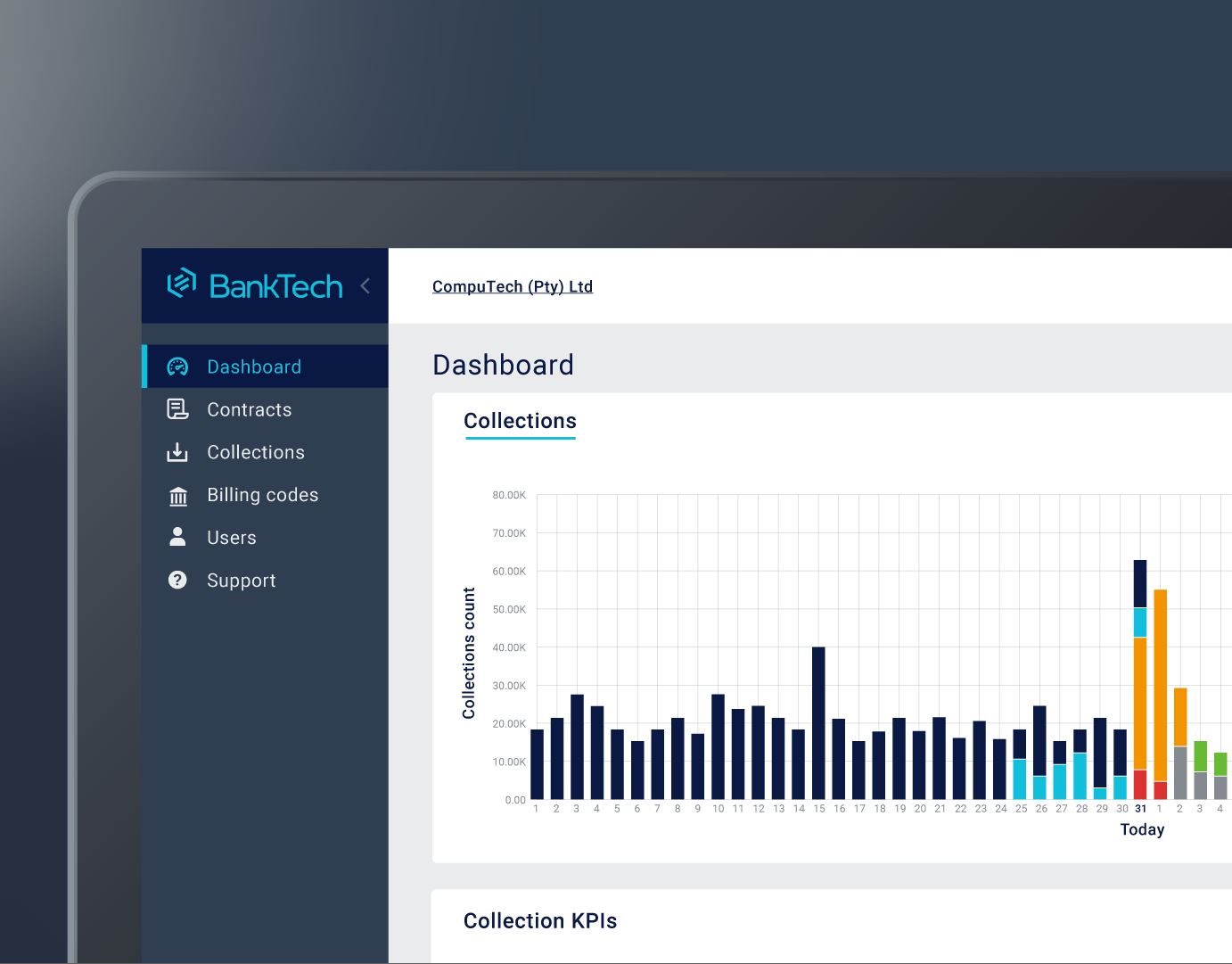Click the x-axis label 31
This screenshot has height=964, width=1232.
(1141, 809)
